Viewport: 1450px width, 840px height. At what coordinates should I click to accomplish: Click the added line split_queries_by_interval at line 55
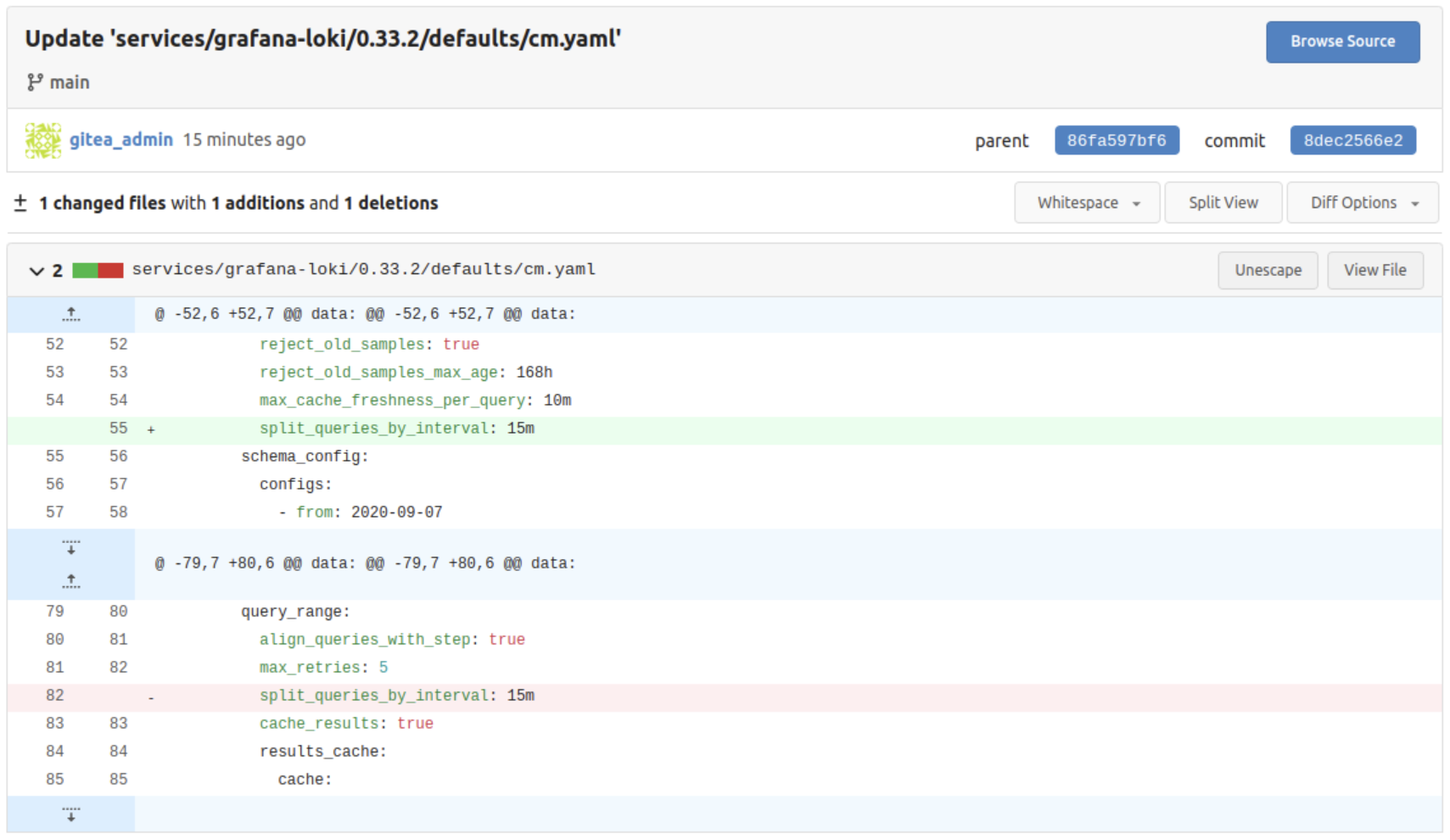coord(725,428)
